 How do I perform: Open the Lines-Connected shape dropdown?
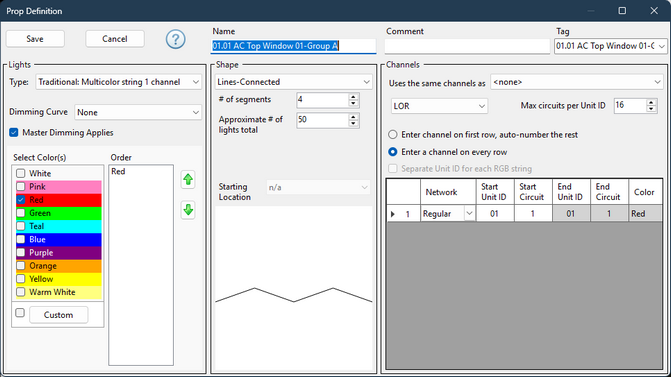294,82
